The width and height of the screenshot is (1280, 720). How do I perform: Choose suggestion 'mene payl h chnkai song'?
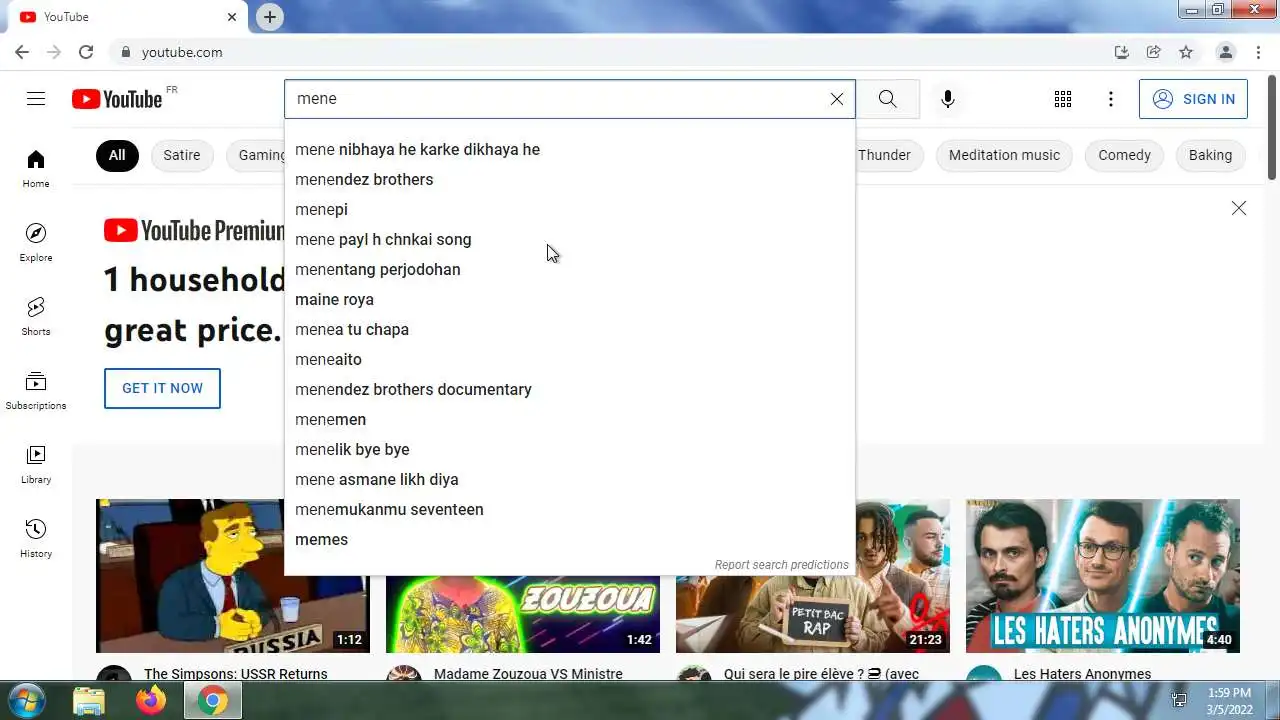click(x=570, y=240)
